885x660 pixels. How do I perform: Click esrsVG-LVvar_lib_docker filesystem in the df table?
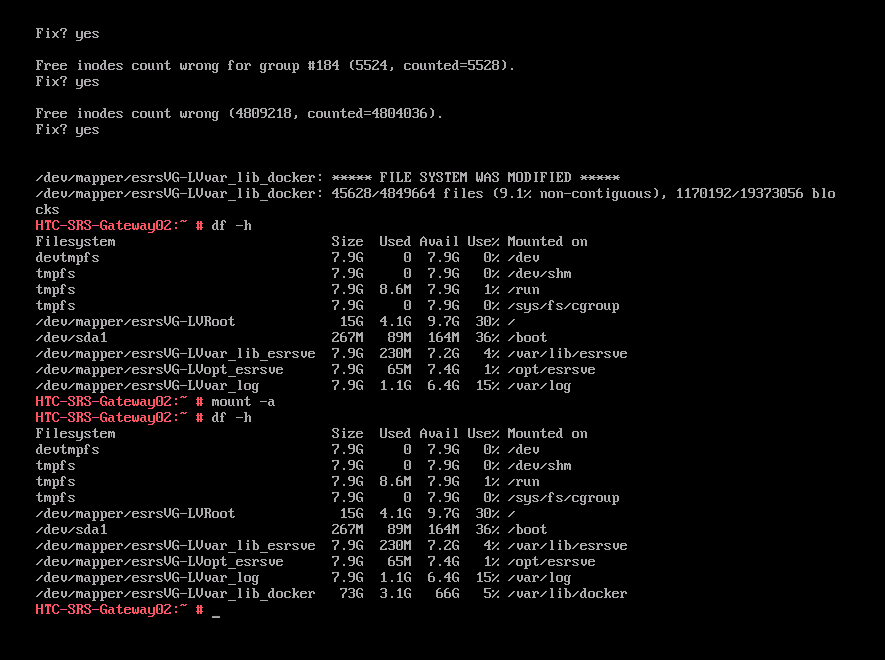(x=175, y=593)
